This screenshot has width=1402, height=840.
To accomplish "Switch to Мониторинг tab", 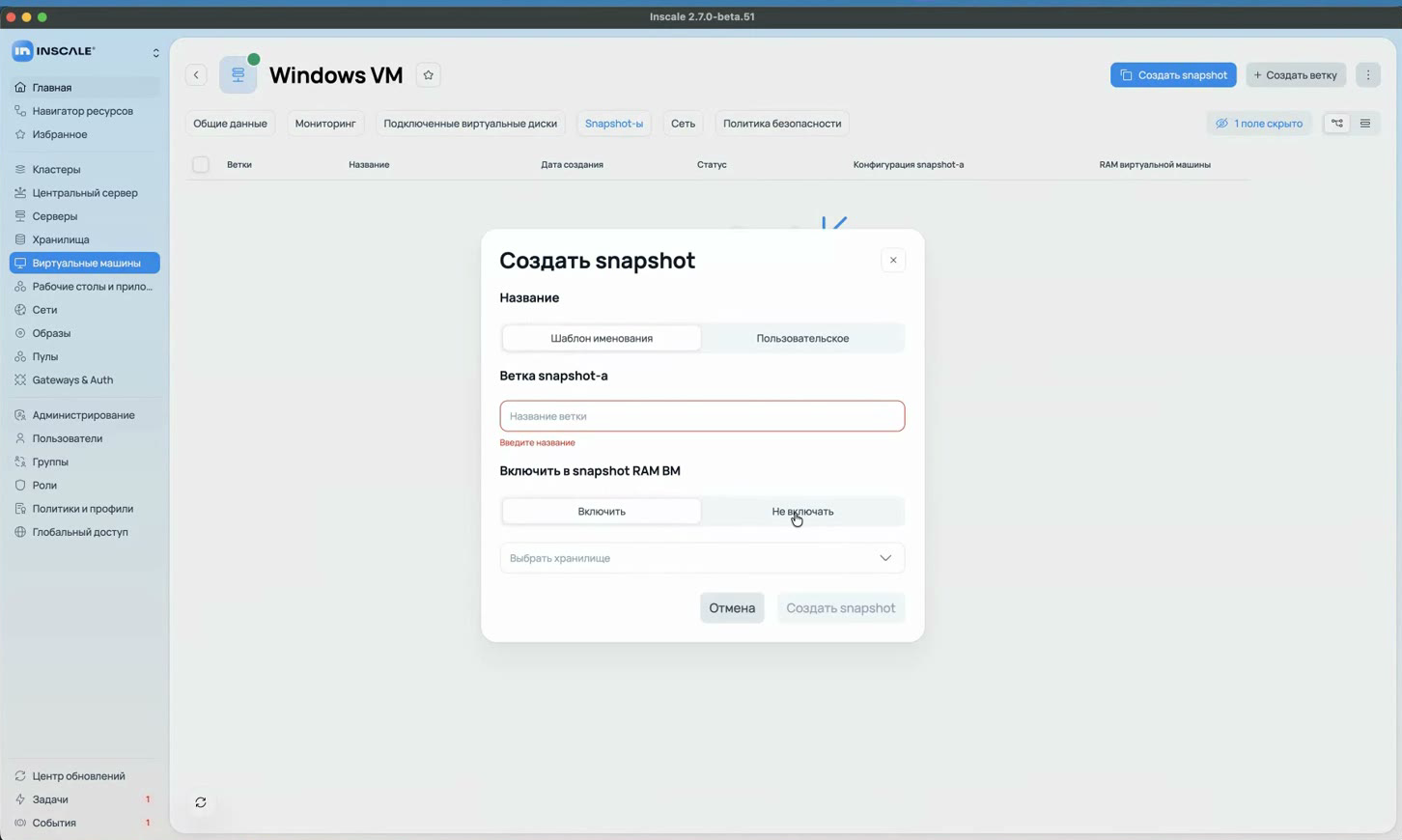I will pos(325,124).
